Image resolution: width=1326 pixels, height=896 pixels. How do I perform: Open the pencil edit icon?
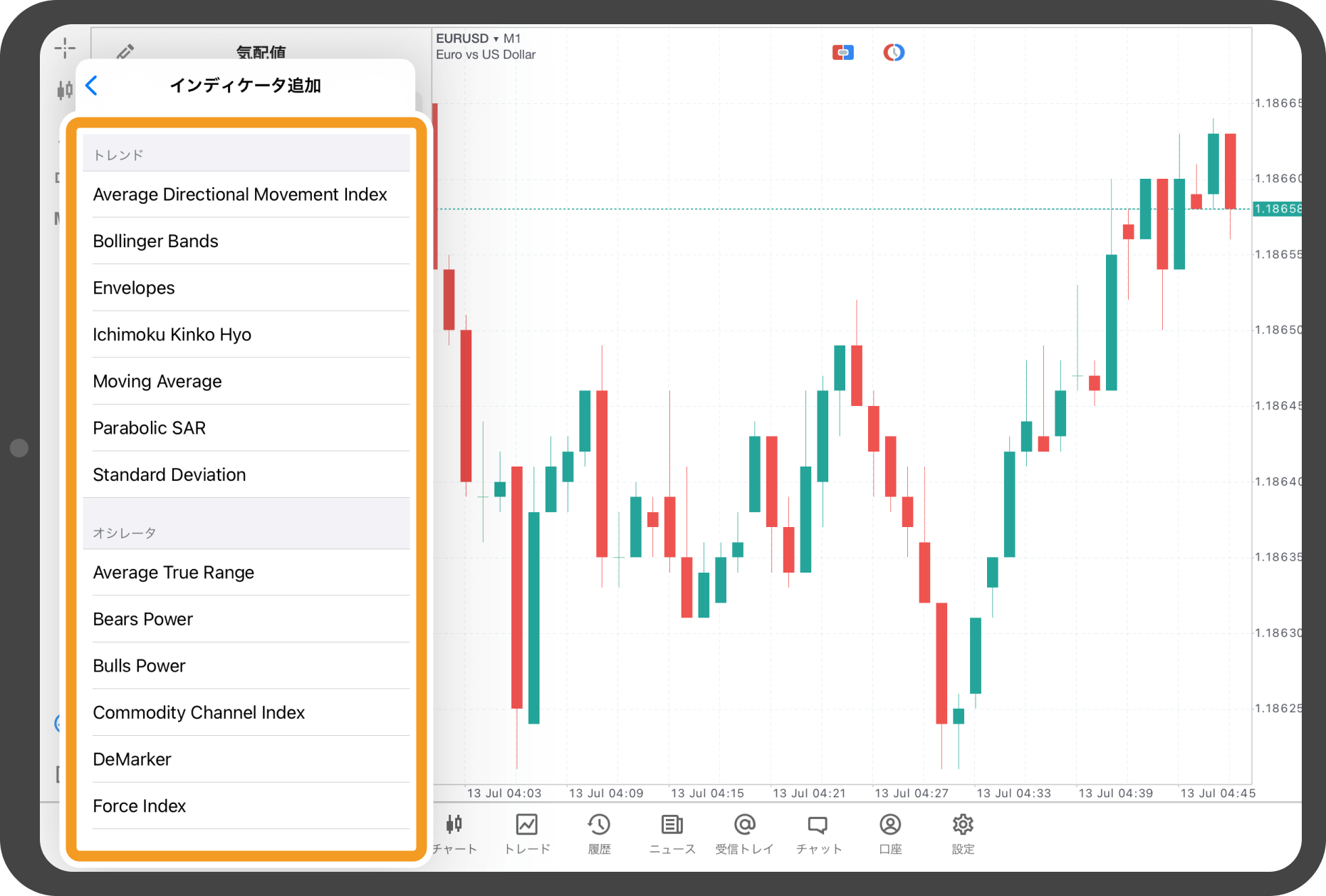point(125,51)
